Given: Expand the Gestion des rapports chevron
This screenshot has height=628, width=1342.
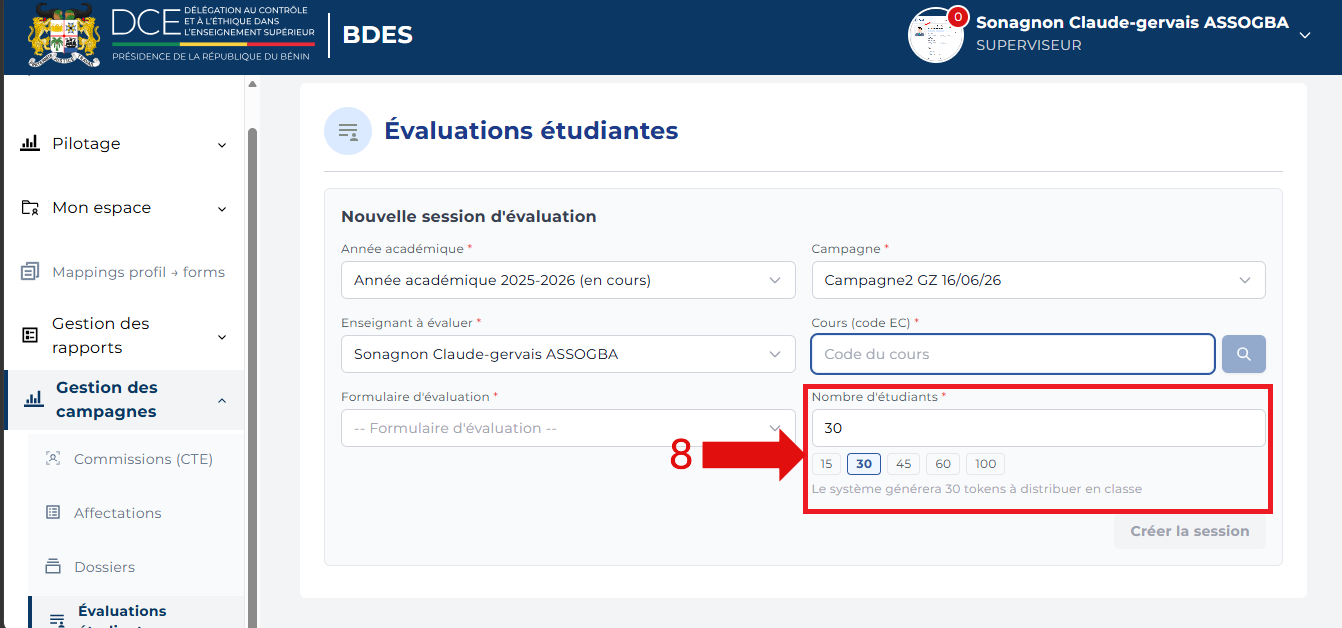Looking at the screenshot, I should coord(222,337).
